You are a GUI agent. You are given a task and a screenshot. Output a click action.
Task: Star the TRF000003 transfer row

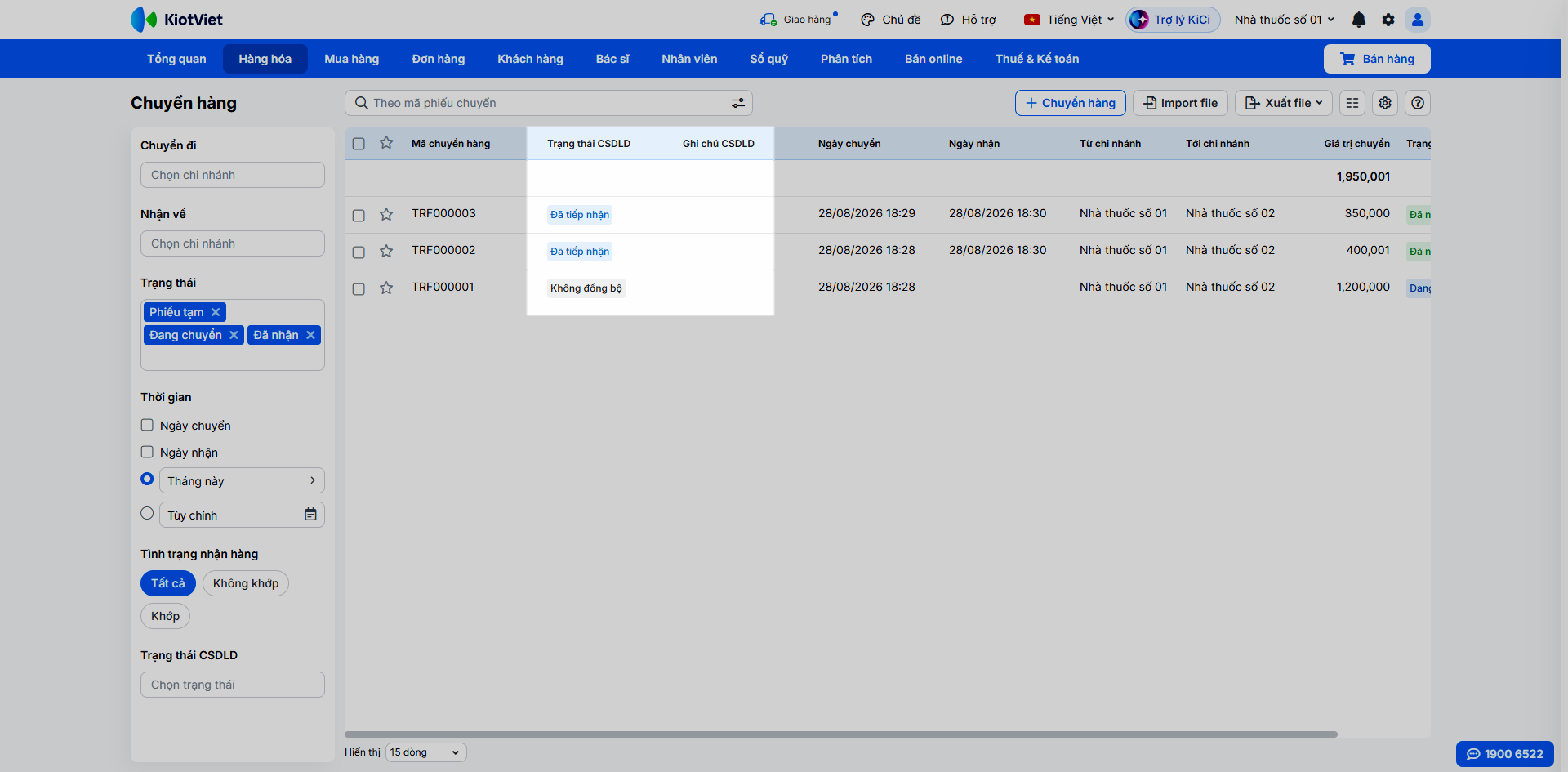pos(386,214)
